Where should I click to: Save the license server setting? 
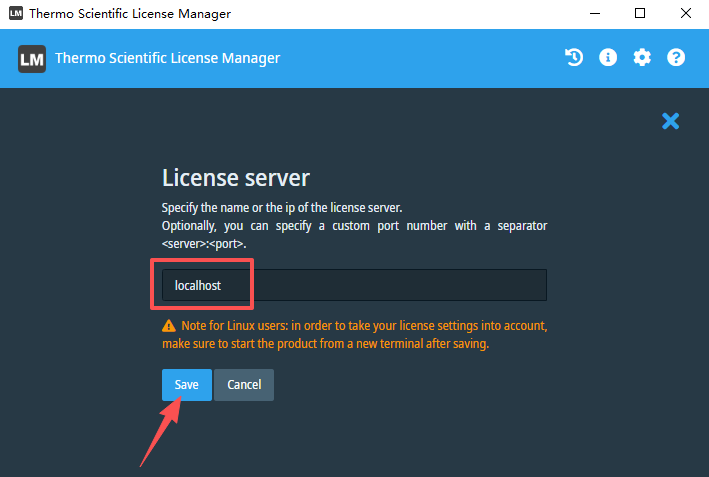(x=187, y=385)
